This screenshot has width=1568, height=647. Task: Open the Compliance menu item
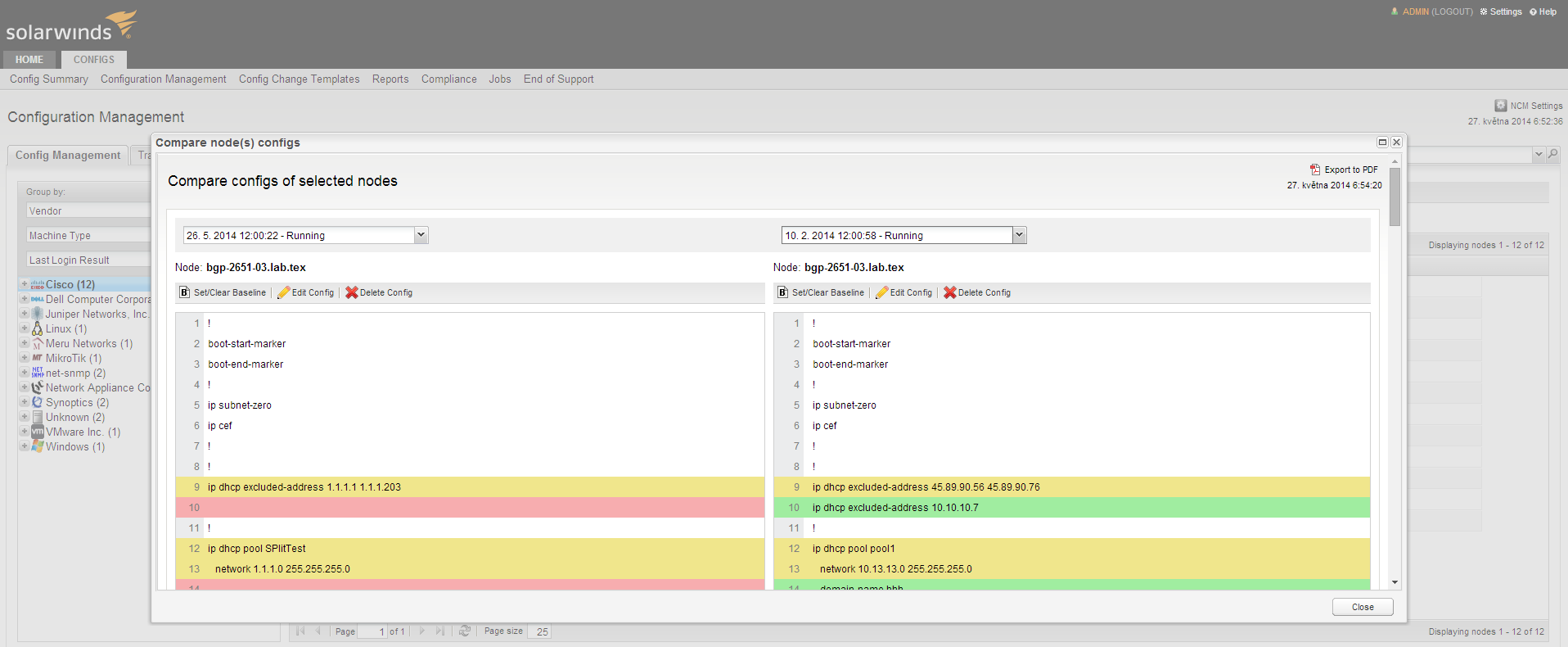(x=449, y=79)
